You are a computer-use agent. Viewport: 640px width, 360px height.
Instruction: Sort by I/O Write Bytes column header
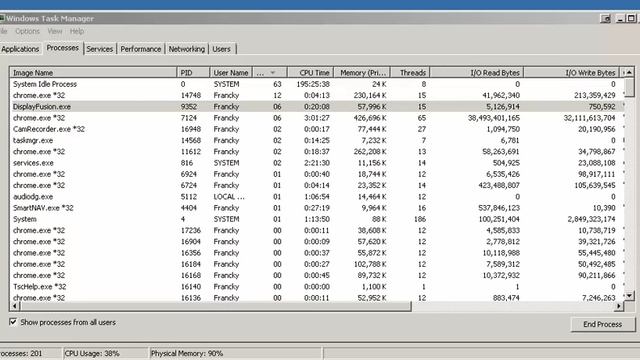tap(571, 73)
